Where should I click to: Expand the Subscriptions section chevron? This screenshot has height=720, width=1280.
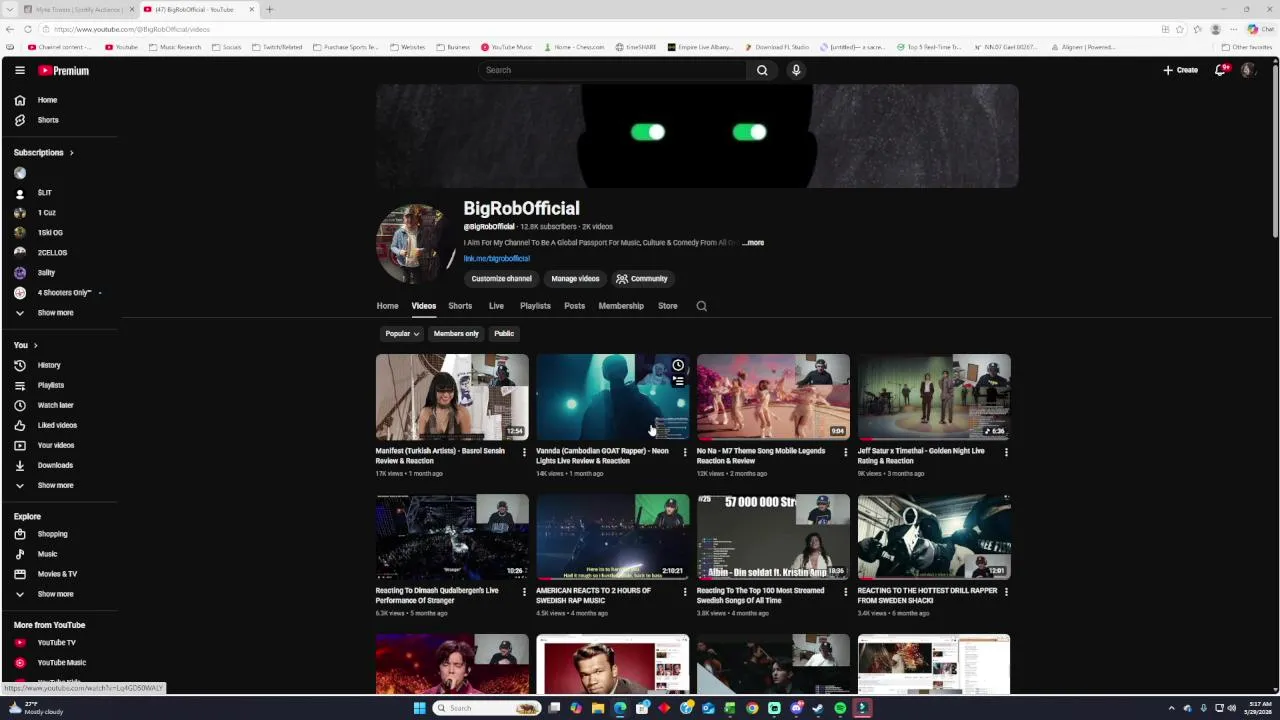[x=71, y=153]
